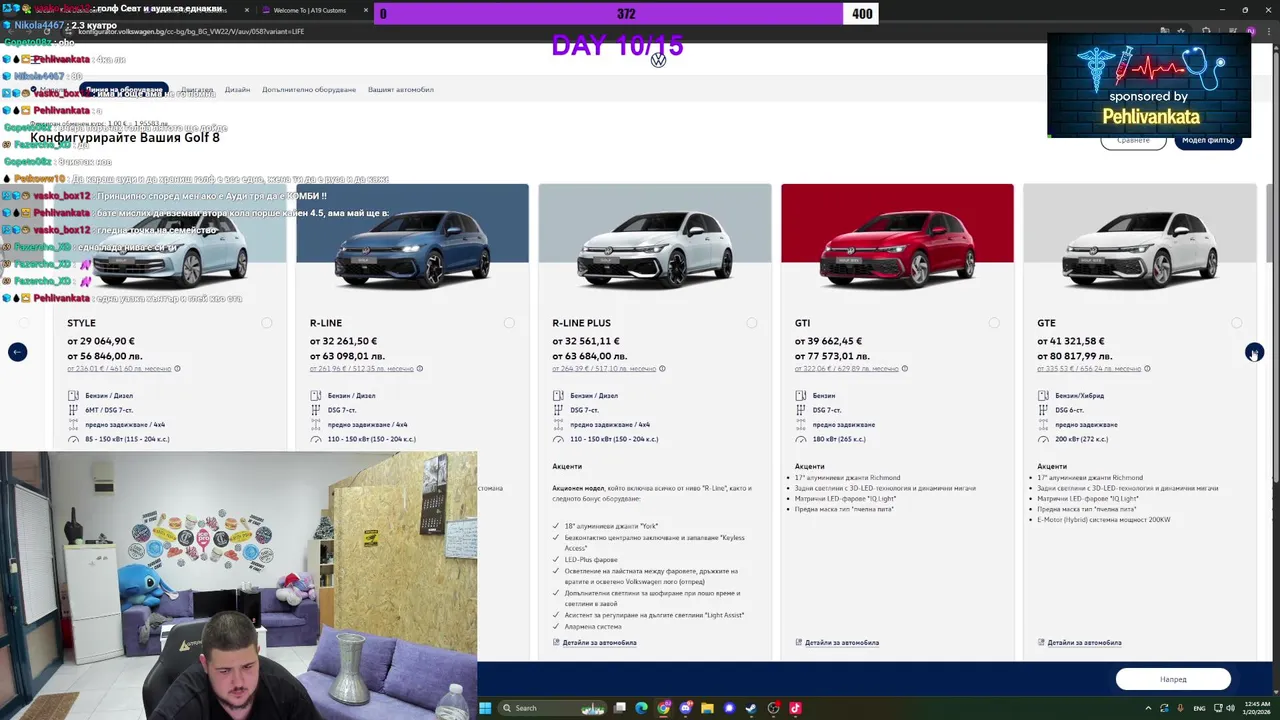The height and width of the screenshot is (720, 1280).
Task: Select the GTI trim radio button
Action: tap(994, 323)
